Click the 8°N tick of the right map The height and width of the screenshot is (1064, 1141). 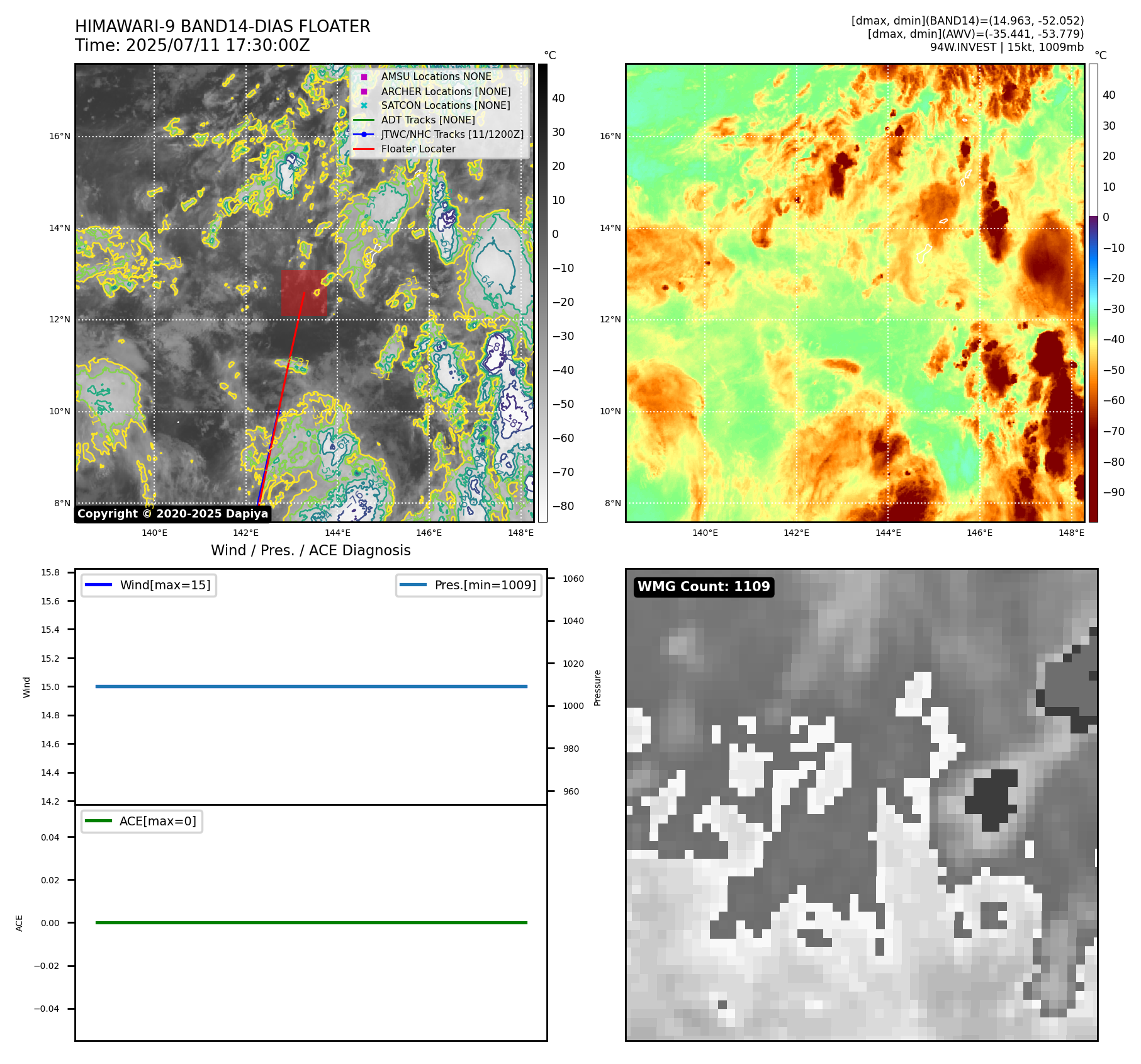(612, 503)
